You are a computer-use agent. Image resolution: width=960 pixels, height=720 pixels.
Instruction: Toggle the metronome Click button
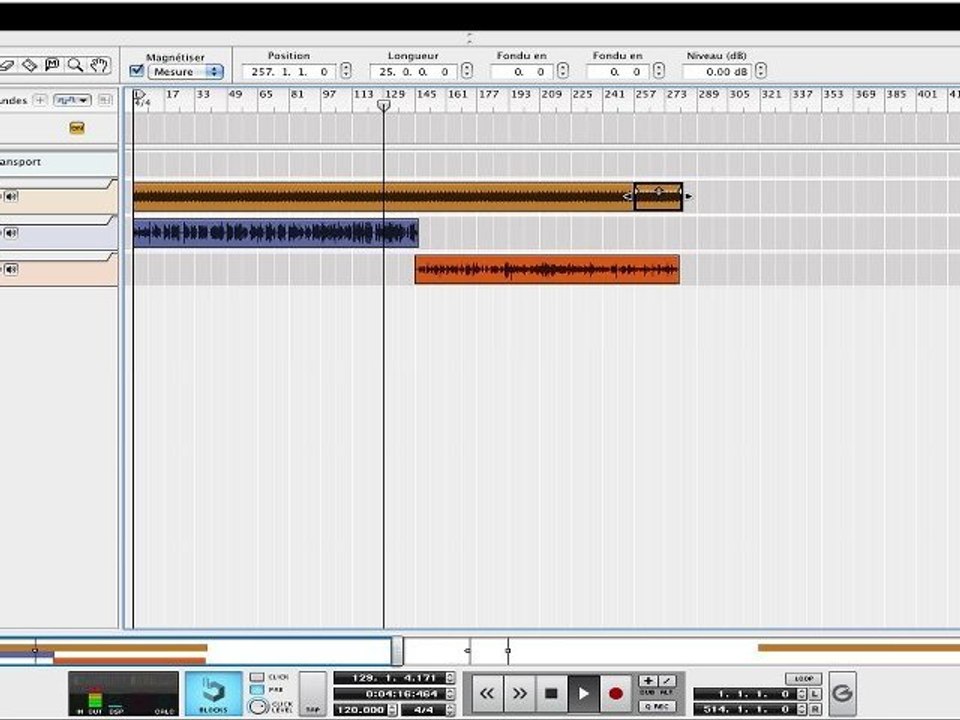click(257, 677)
